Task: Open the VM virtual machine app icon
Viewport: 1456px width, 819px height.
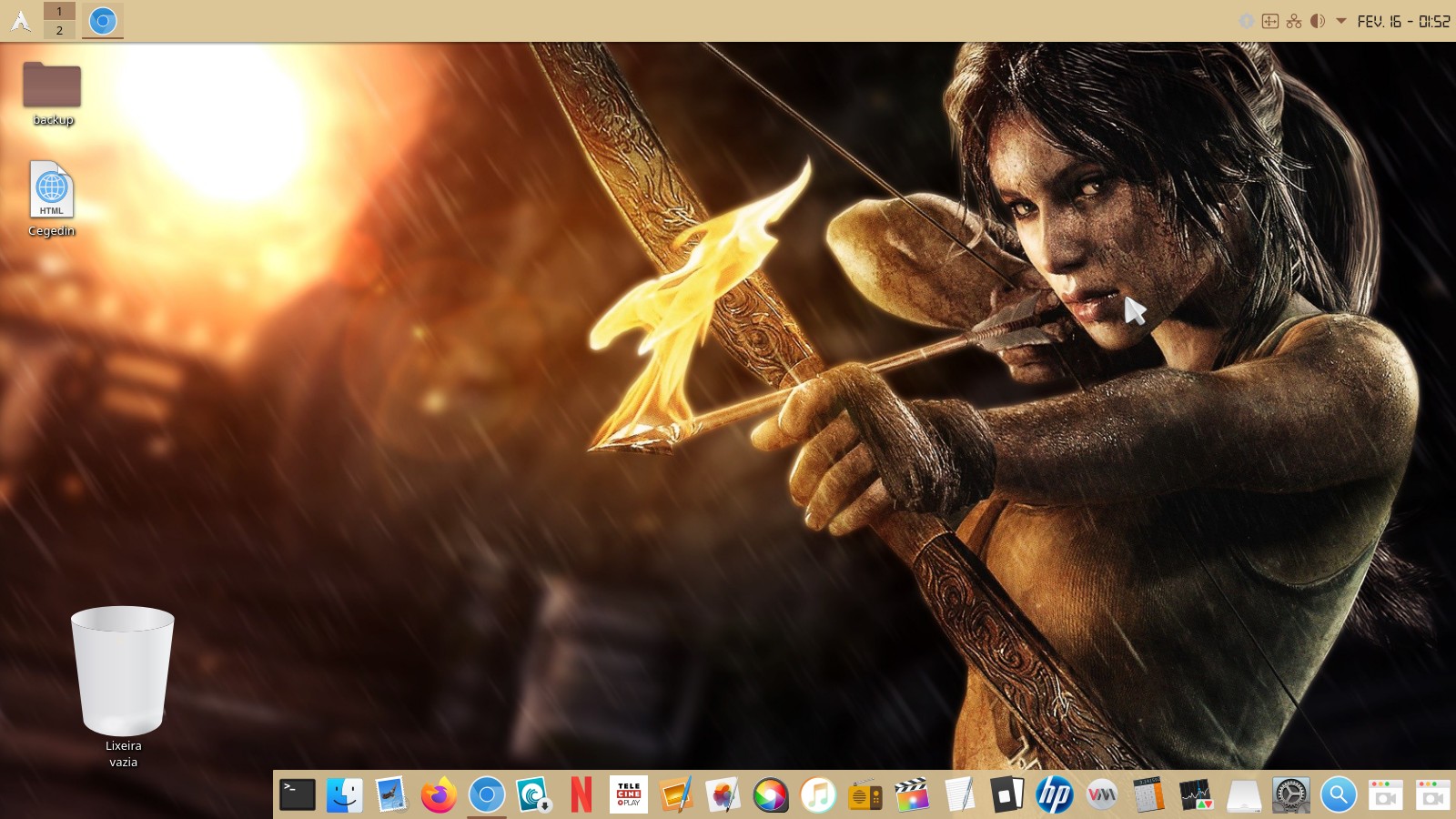Action: point(1102,795)
